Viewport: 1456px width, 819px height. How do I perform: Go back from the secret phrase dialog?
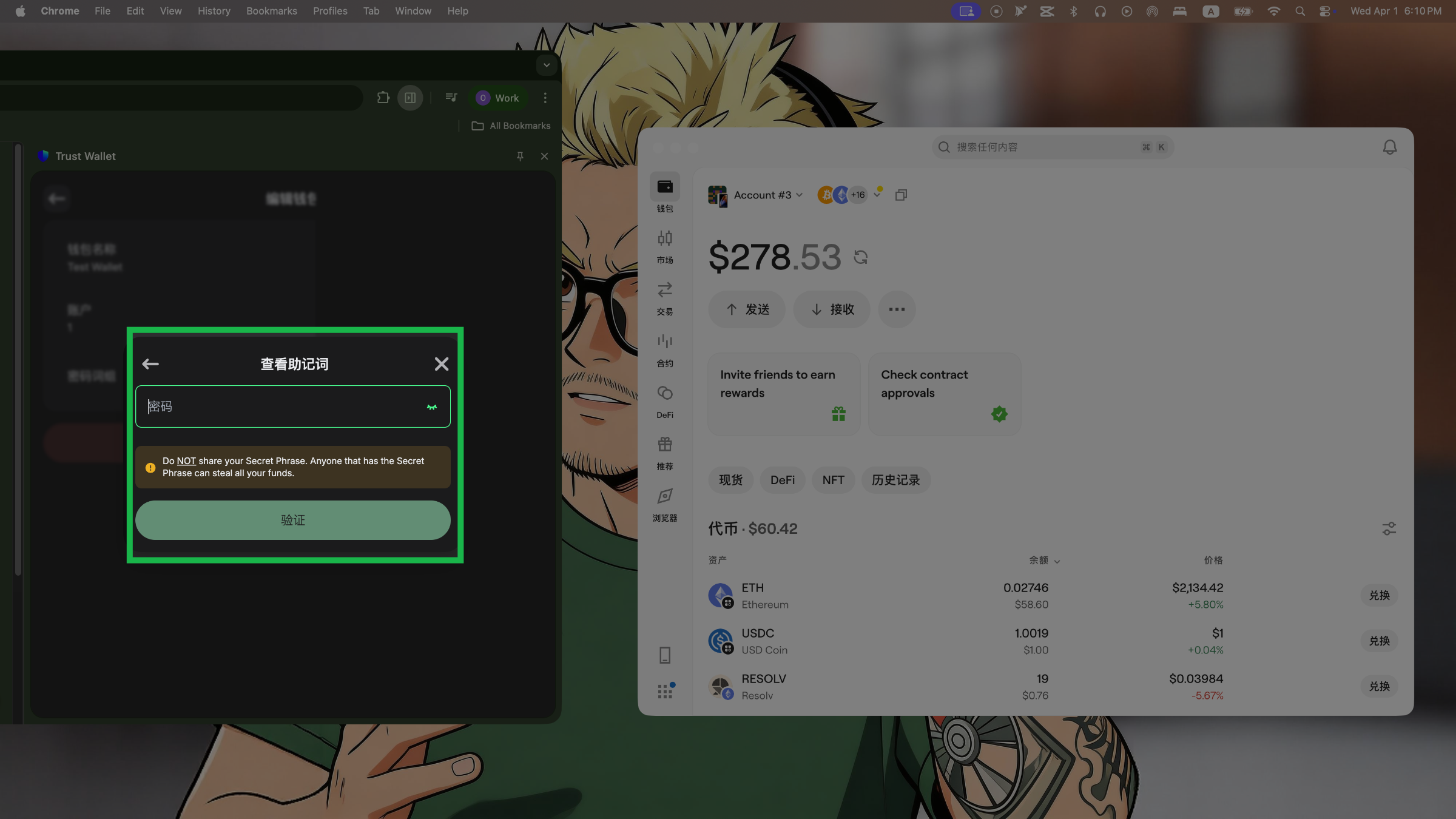150,364
